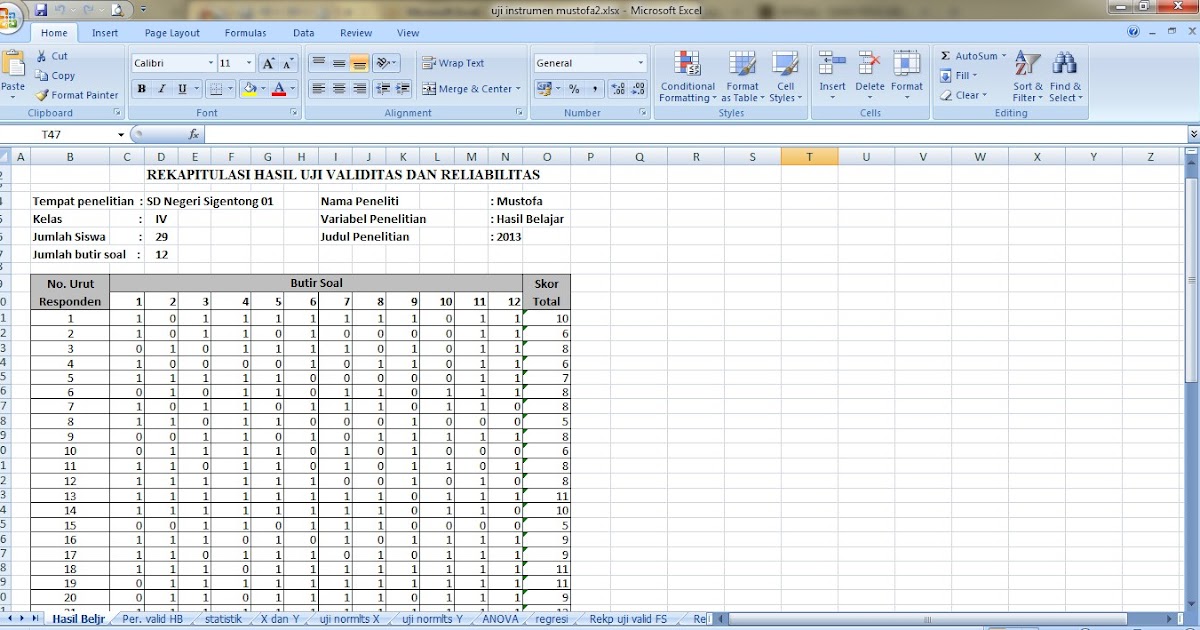
Task: Open the General number format dropdown
Action: point(641,63)
